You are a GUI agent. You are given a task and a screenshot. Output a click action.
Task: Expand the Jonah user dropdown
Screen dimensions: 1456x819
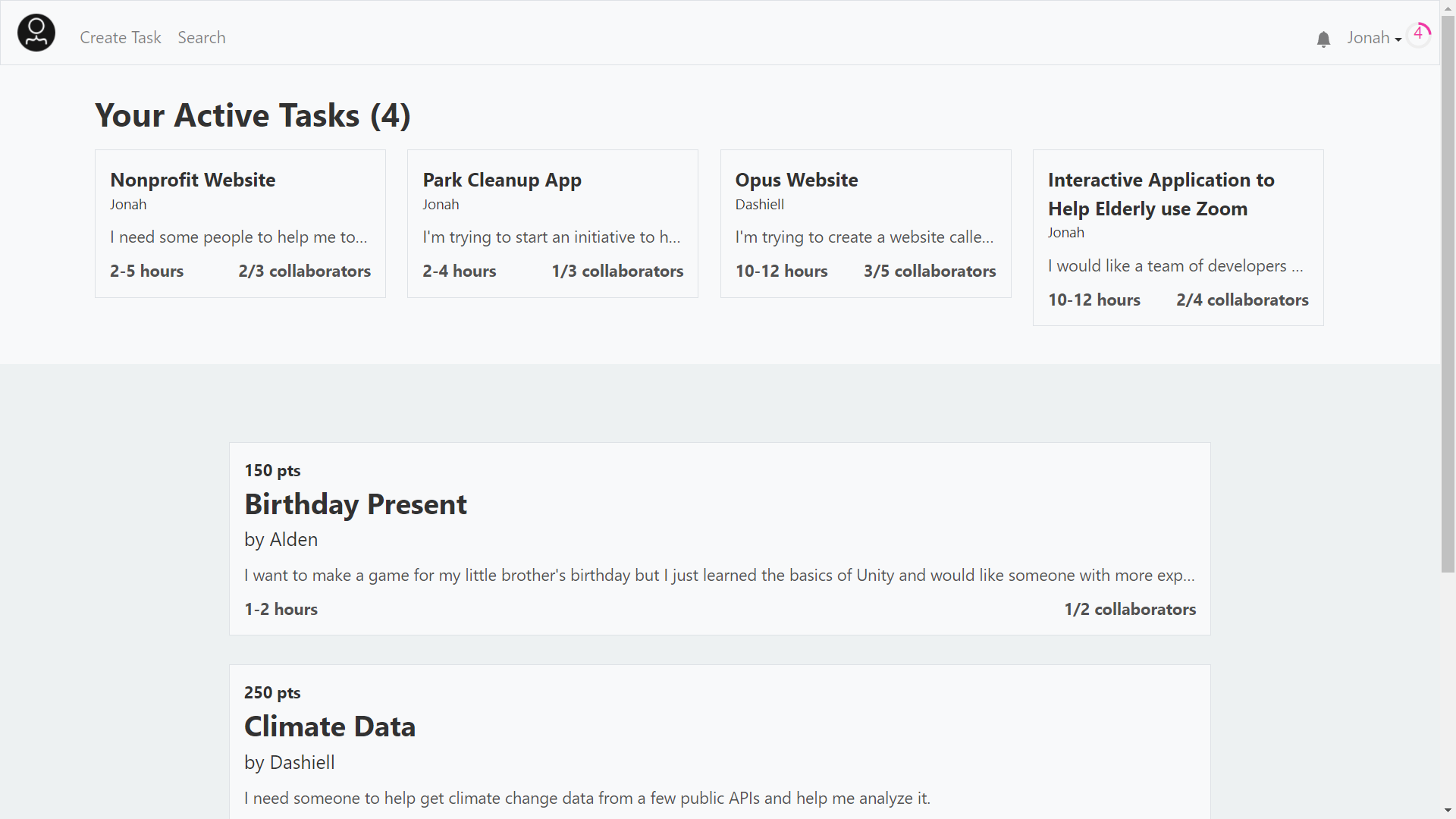(x=1373, y=38)
